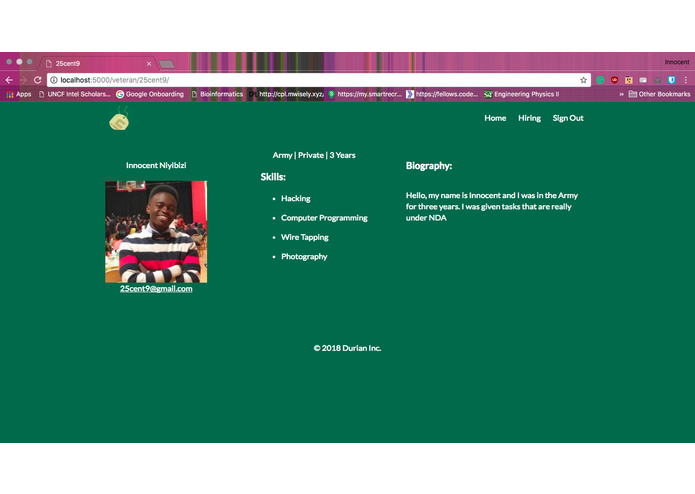The width and height of the screenshot is (695, 494).
Task: Click the Photography skill item
Action: pyautogui.click(x=304, y=257)
